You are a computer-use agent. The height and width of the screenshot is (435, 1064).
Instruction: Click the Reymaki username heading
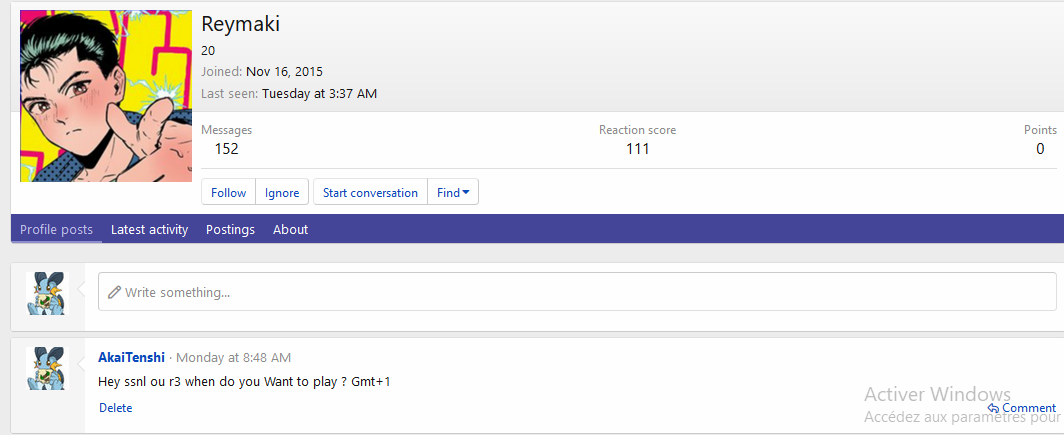coord(241,24)
